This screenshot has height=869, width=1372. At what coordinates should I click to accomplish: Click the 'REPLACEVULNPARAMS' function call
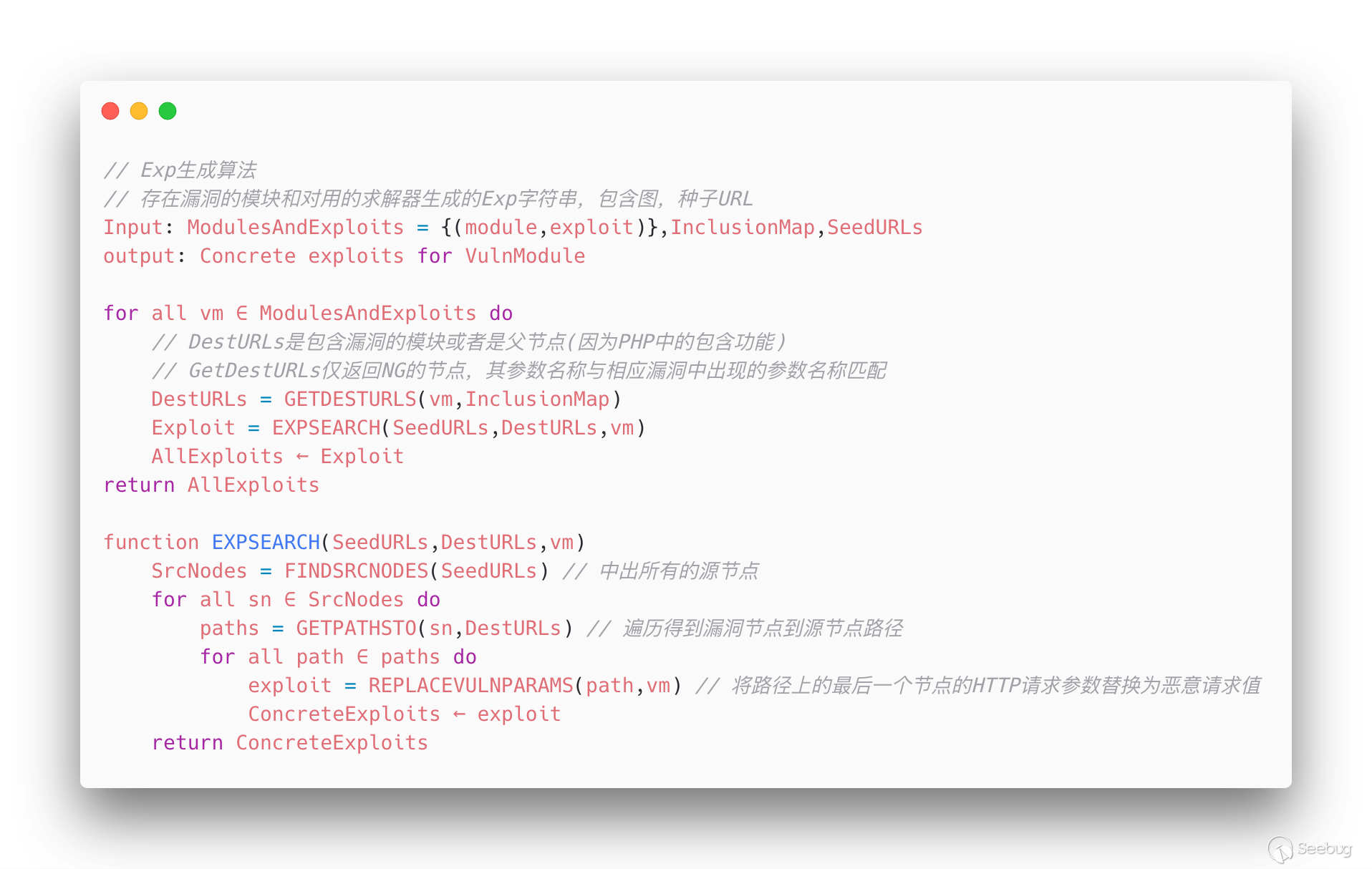click(x=471, y=685)
